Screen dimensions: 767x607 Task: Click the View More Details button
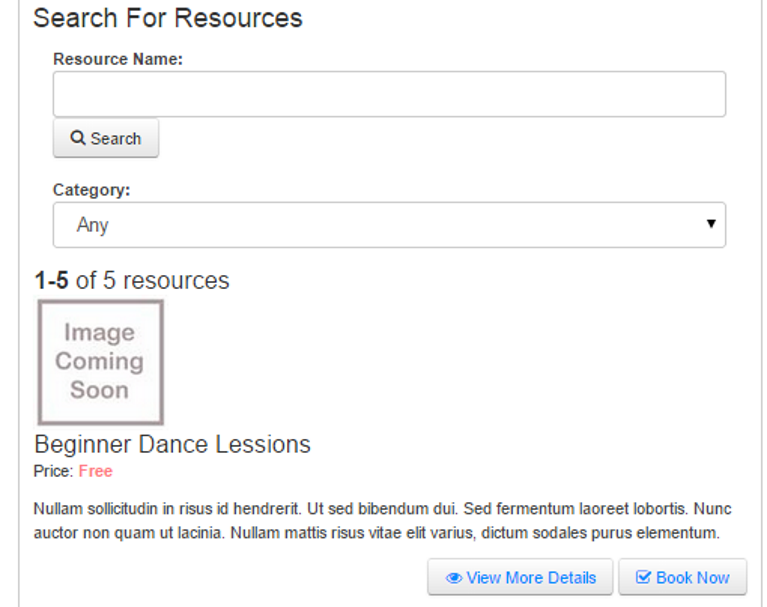point(520,577)
